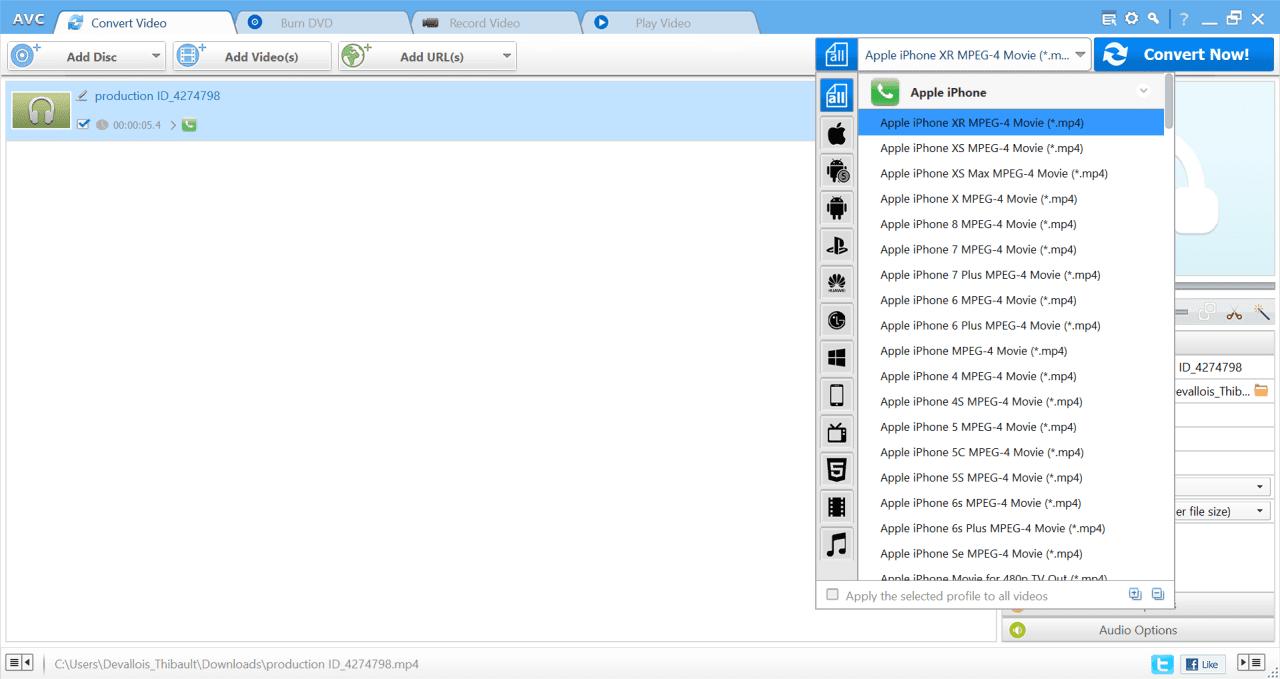Open the generic mobile phone category
Image resolution: width=1280 pixels, height=679 pixels.
pos(837,395)
